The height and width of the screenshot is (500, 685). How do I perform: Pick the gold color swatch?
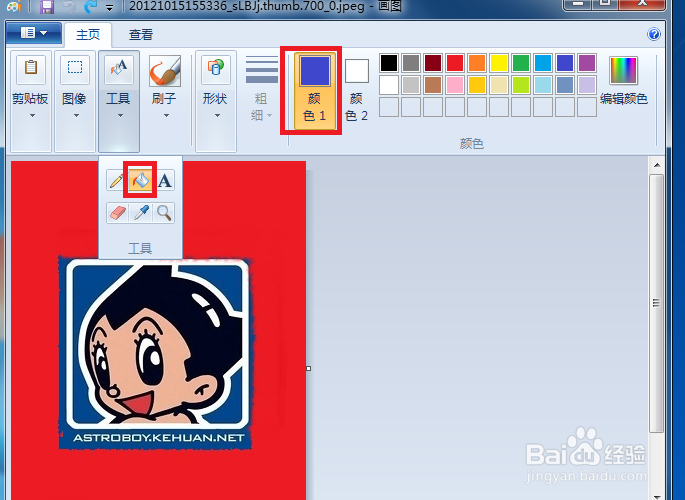point(477,85)
